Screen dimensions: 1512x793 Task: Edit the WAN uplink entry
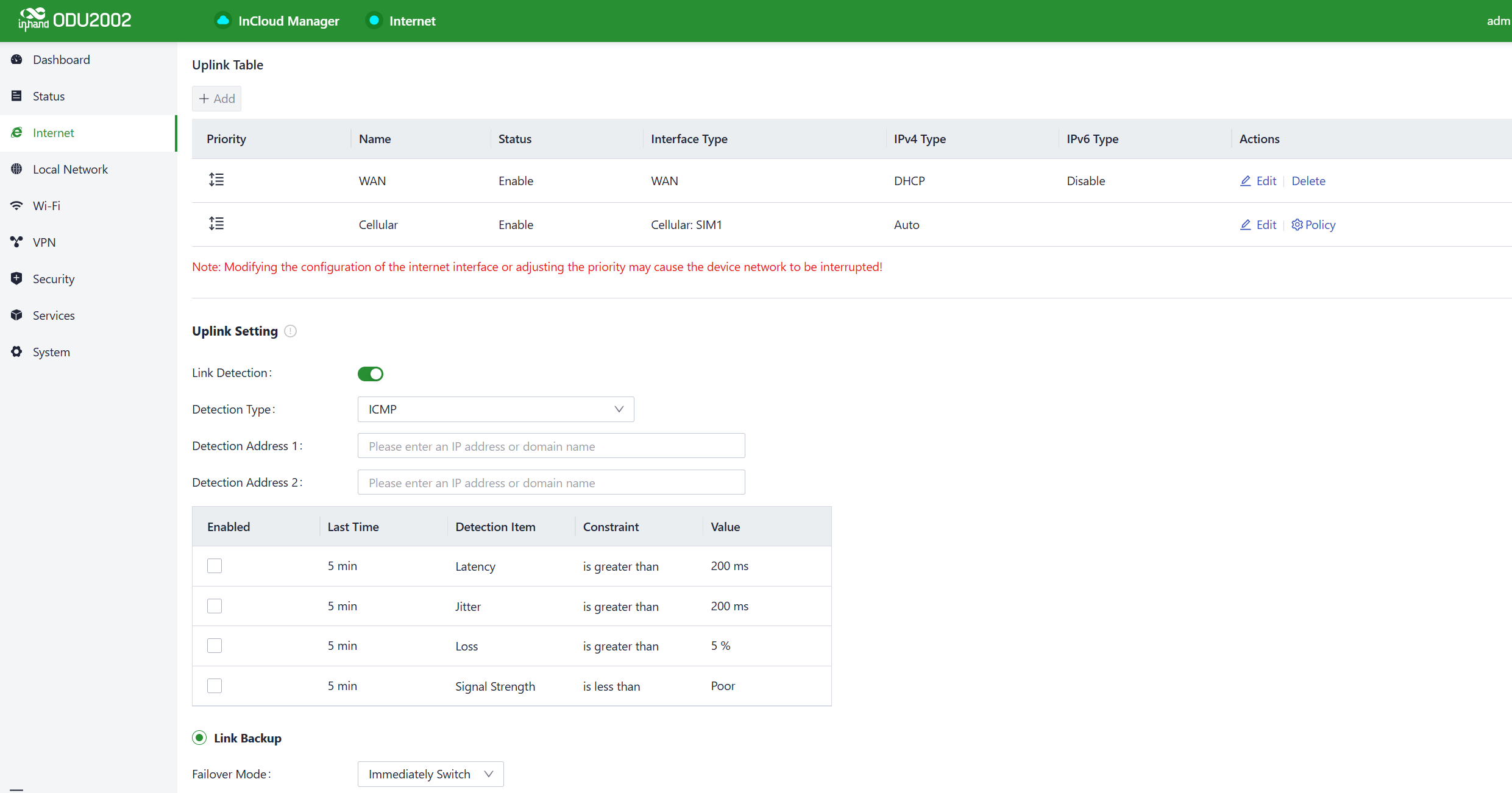coord(1258,181)
